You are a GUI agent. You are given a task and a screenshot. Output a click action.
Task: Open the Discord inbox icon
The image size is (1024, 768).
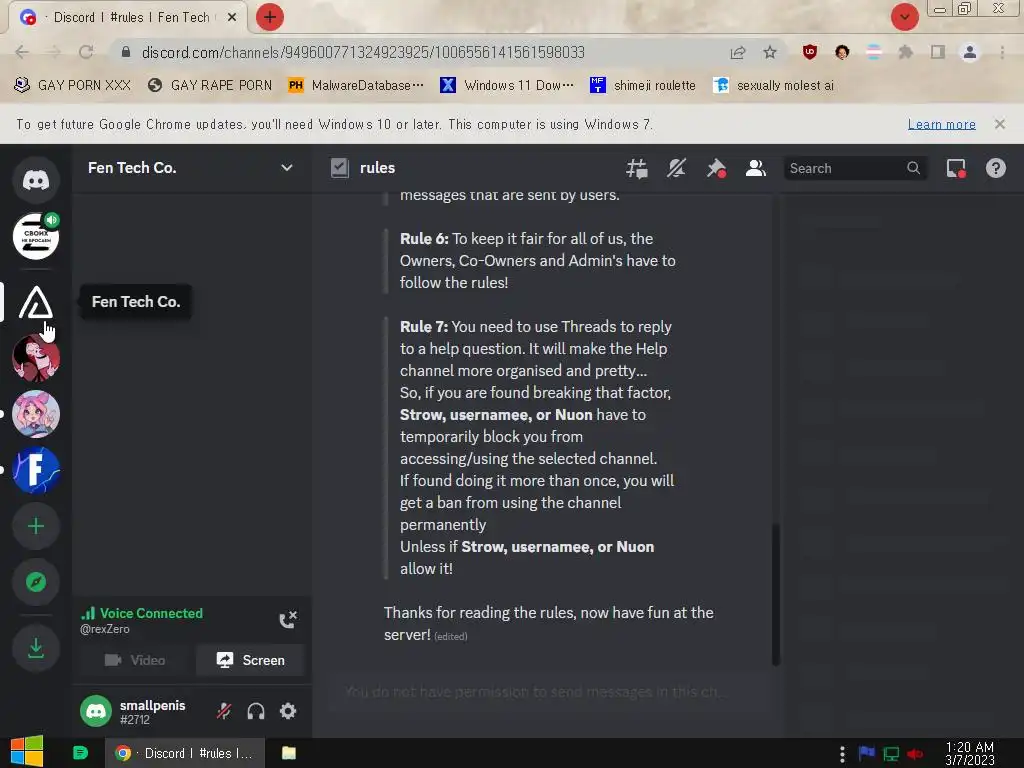click(956, 168)
